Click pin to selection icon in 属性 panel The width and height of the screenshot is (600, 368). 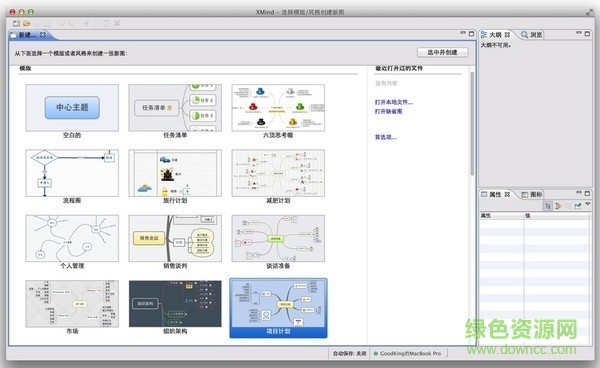click(578, 206)
